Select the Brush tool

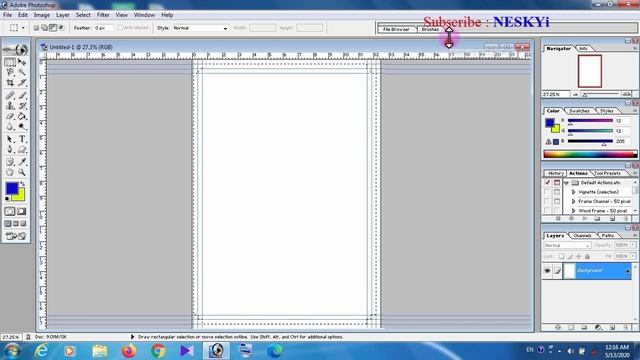pos(22,96)
